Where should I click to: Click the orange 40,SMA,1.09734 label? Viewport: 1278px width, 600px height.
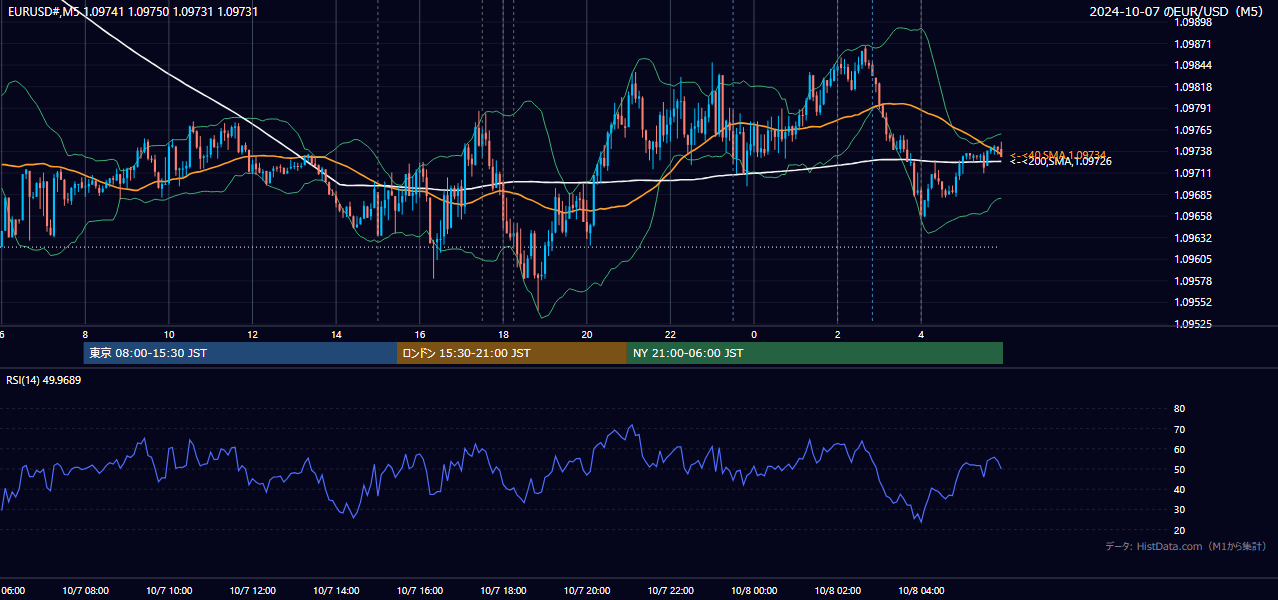pyautogui.click(x=1058, y=155)
